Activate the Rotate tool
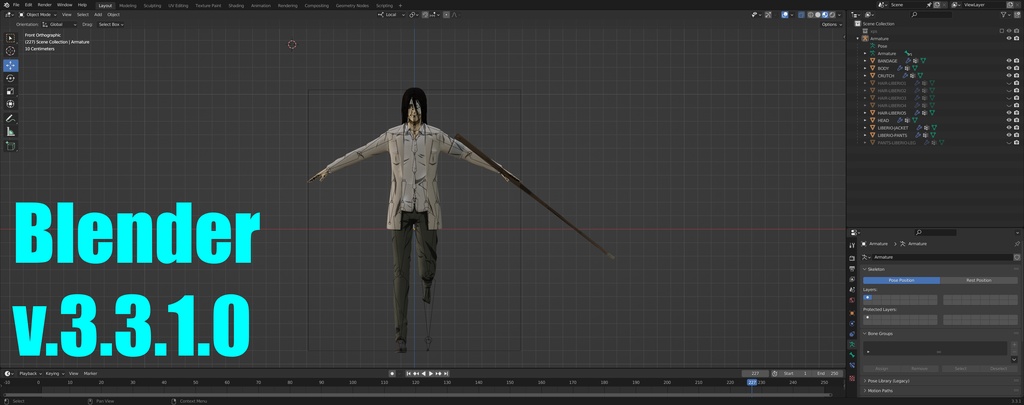This screenshot has width=1024, height=405. coord(10,78)
